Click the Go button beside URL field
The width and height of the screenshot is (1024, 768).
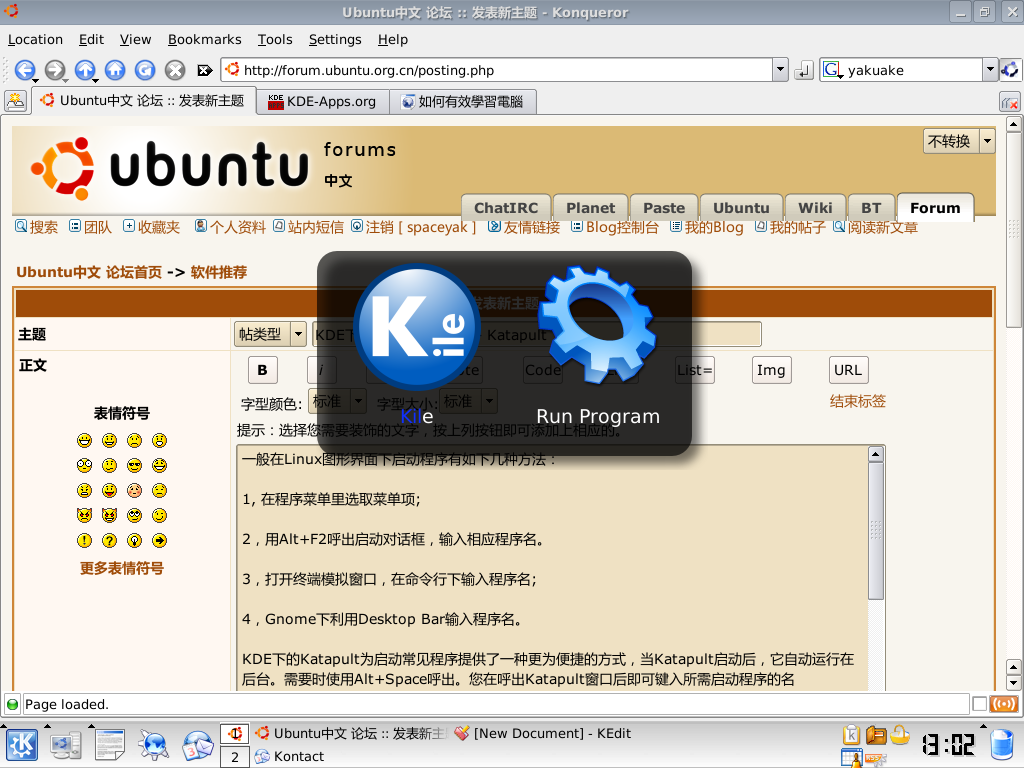point(803,70)
